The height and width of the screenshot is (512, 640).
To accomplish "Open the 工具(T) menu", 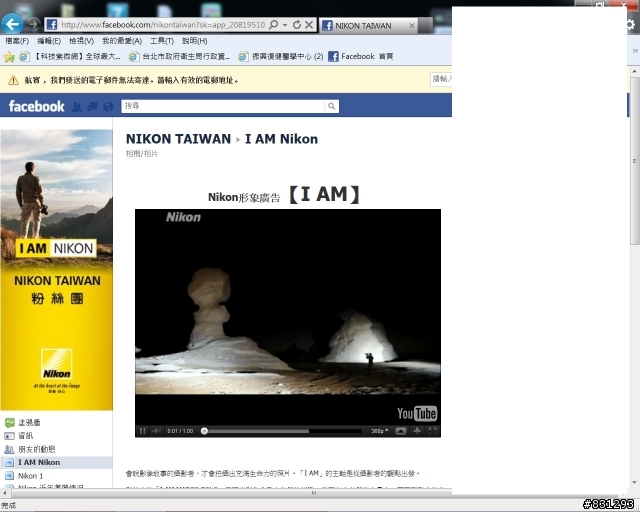I will point(162,41).
